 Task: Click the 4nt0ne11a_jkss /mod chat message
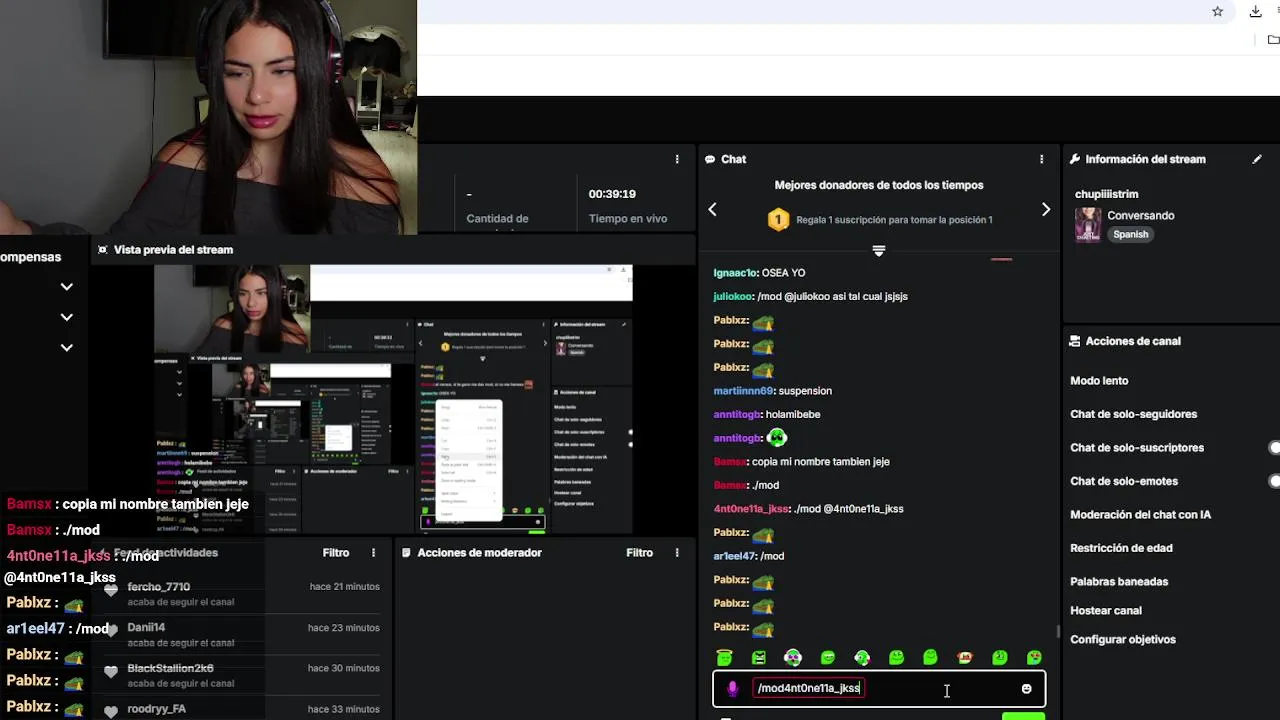[808, 509]
